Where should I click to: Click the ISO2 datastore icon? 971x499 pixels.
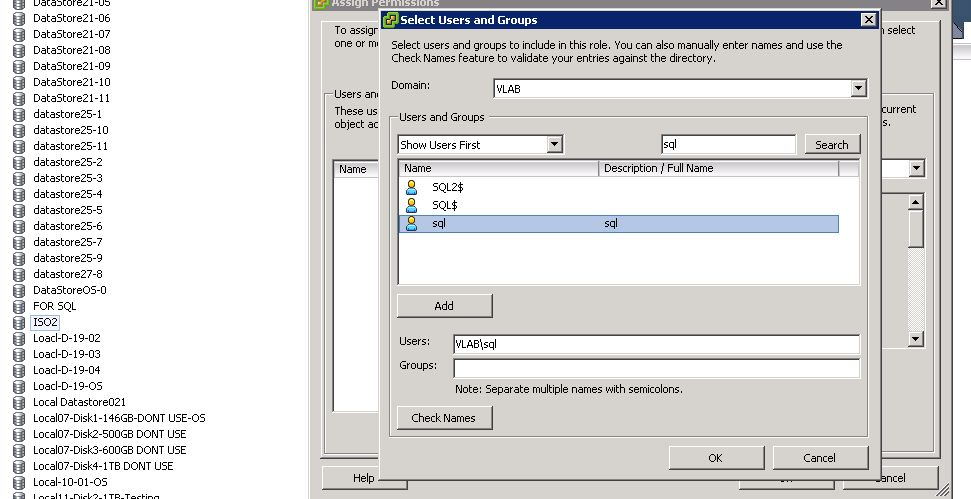point(19,323)
